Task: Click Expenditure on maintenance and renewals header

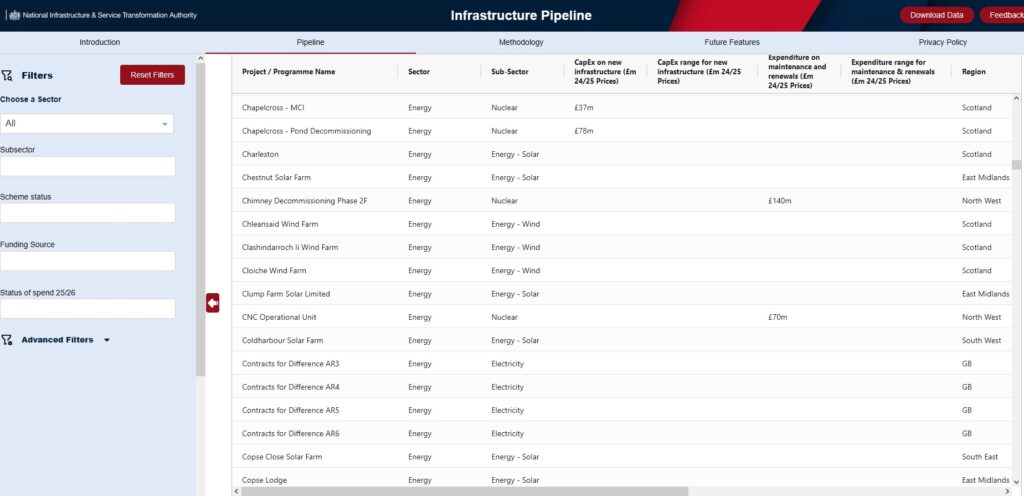Action: tap(797, 72)
